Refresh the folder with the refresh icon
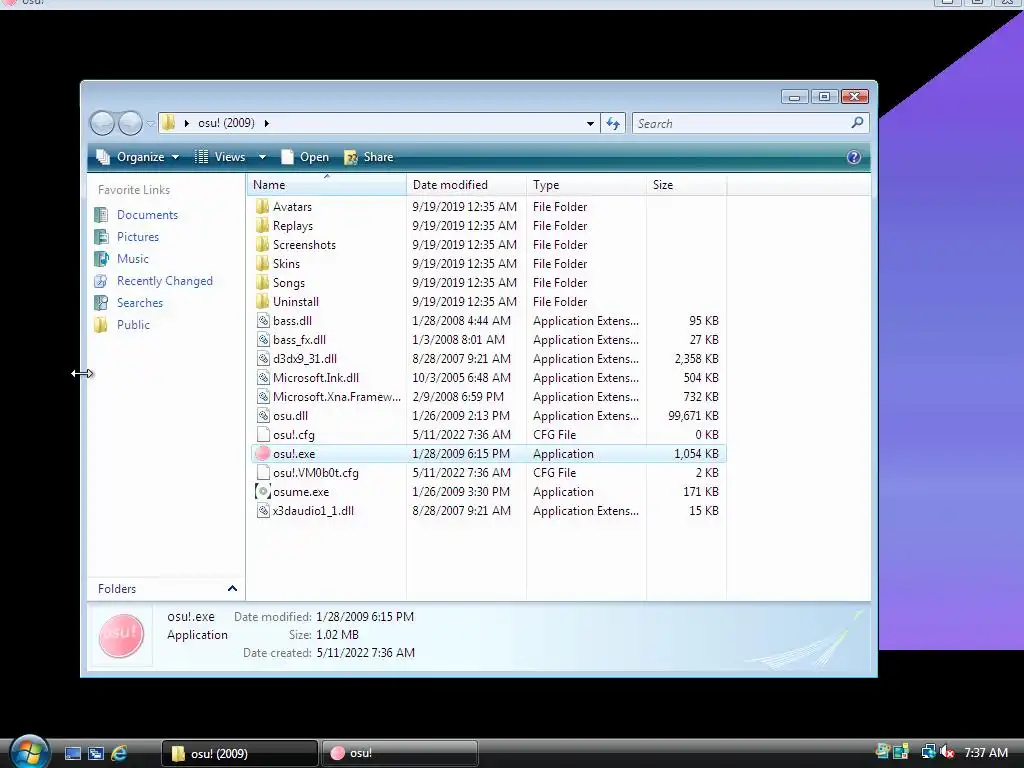The width and height of the screenshot is (1024, 768). (x=613, y=123)
